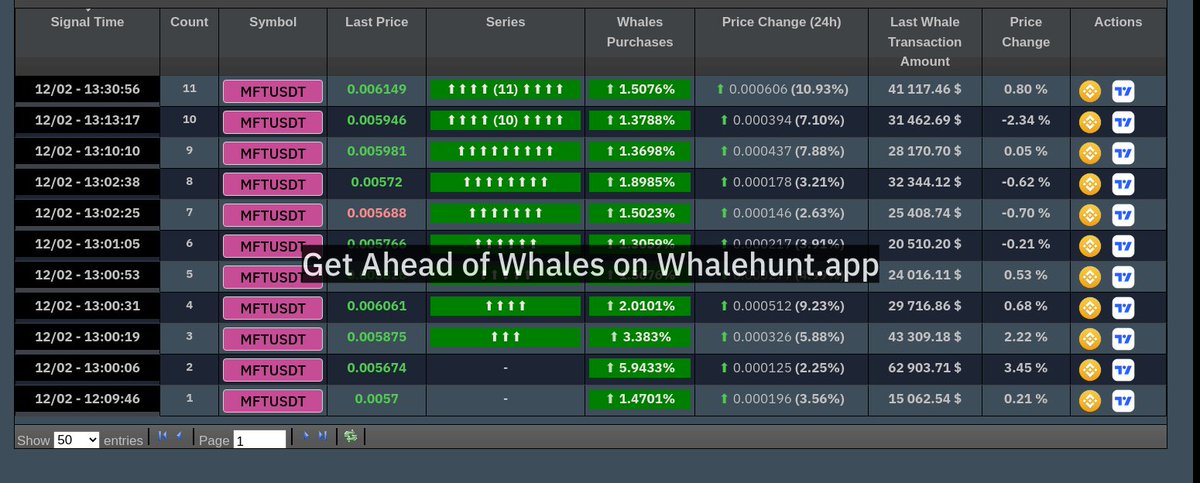The height and width of the screenshot is (483, 1200).
Task: Open TradingView icon for the 13:02:38 row
Action: click(x=1123, y=184)
